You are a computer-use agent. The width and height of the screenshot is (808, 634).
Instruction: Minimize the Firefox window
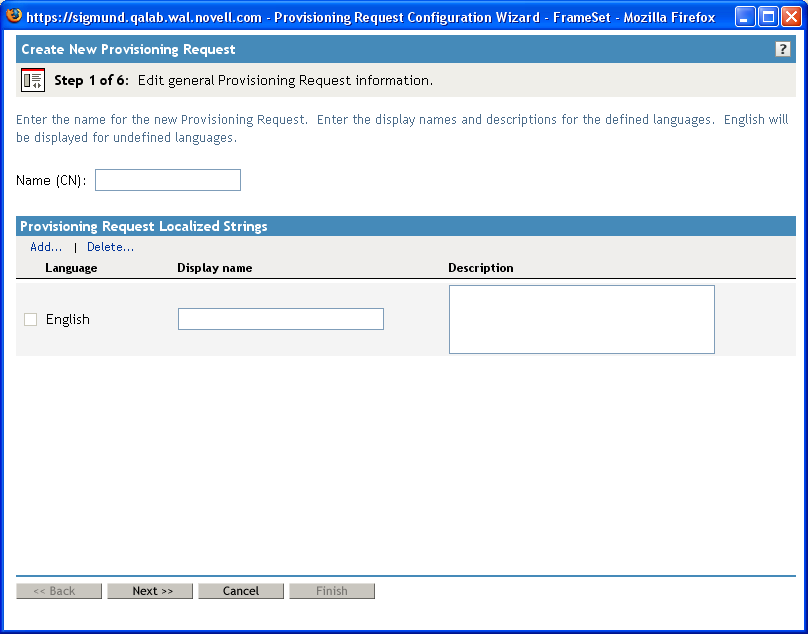pyautogui.click(x=744, y=17)
